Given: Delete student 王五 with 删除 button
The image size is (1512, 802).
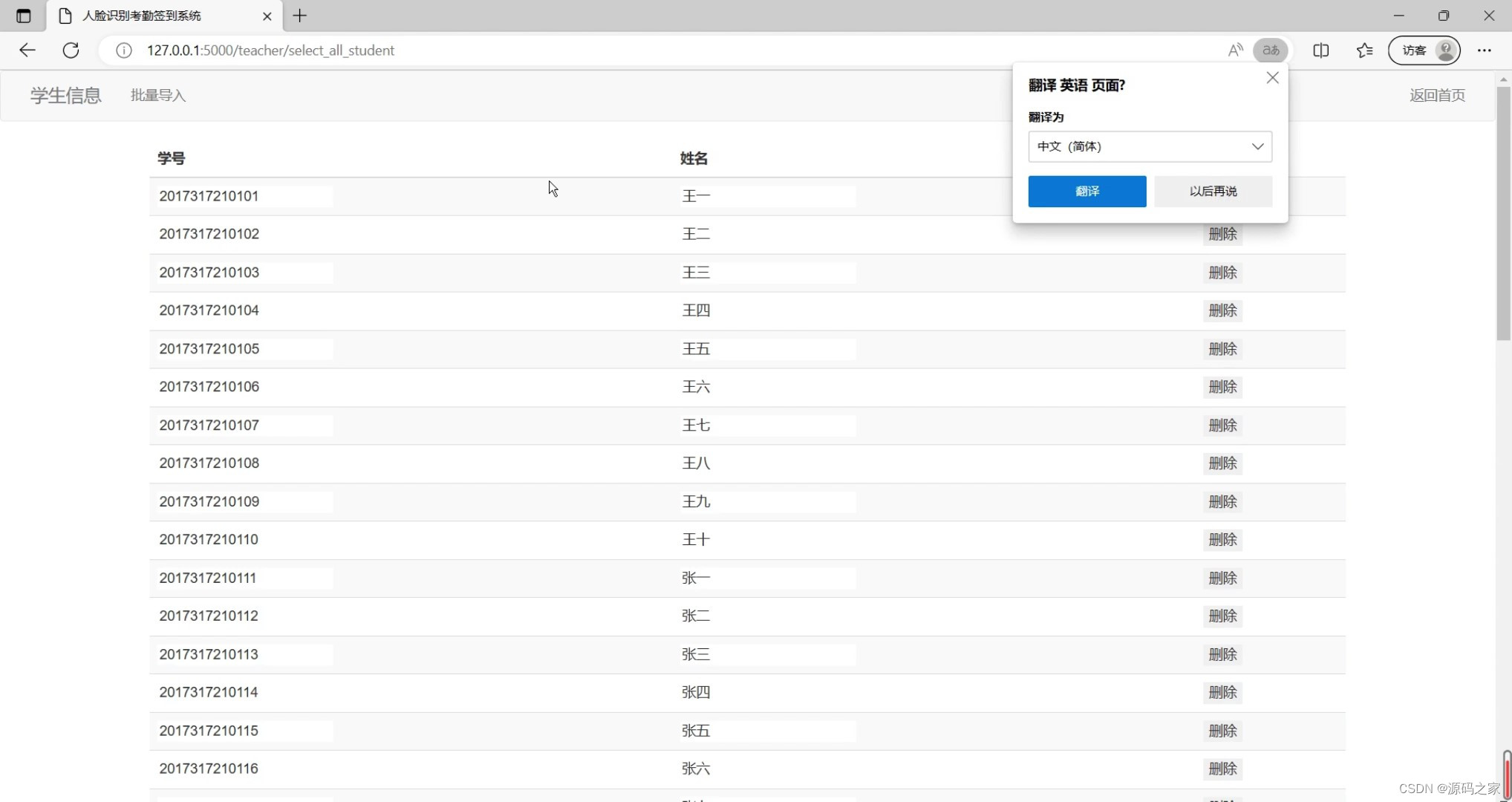Looking at the screenshot, I should pos(1222,349).
